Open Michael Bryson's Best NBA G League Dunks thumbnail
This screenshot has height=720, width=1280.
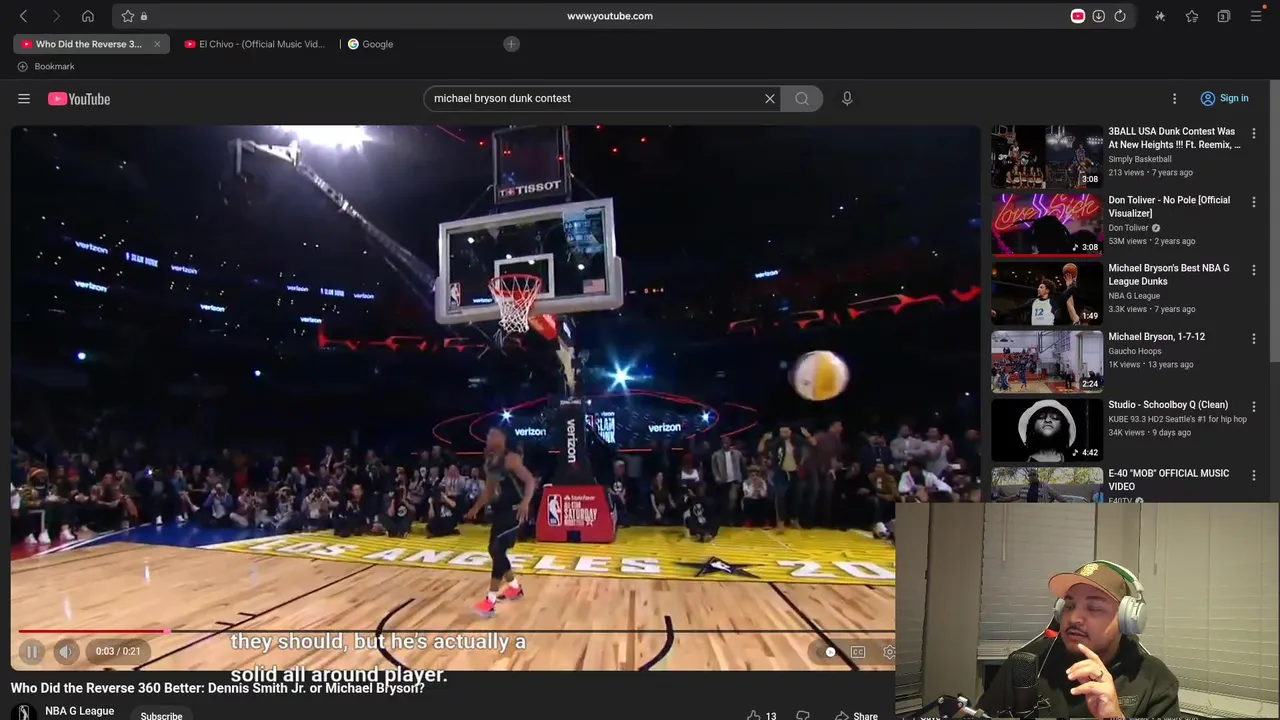(x=1047, y=294)
